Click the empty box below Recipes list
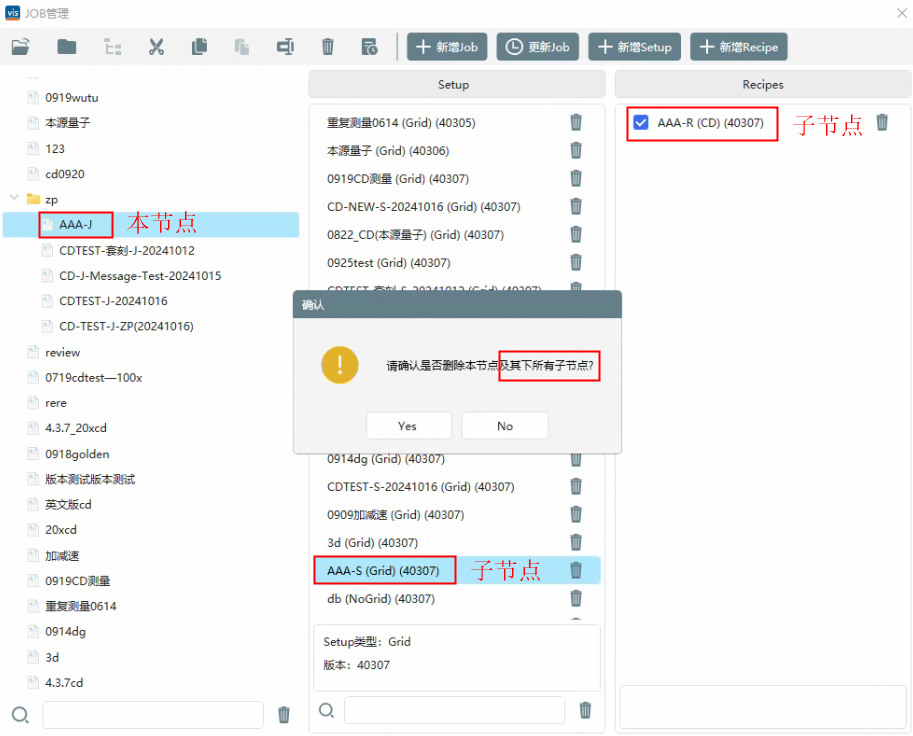This screenshot has height=736, width=913. click(x=763, y=707)
